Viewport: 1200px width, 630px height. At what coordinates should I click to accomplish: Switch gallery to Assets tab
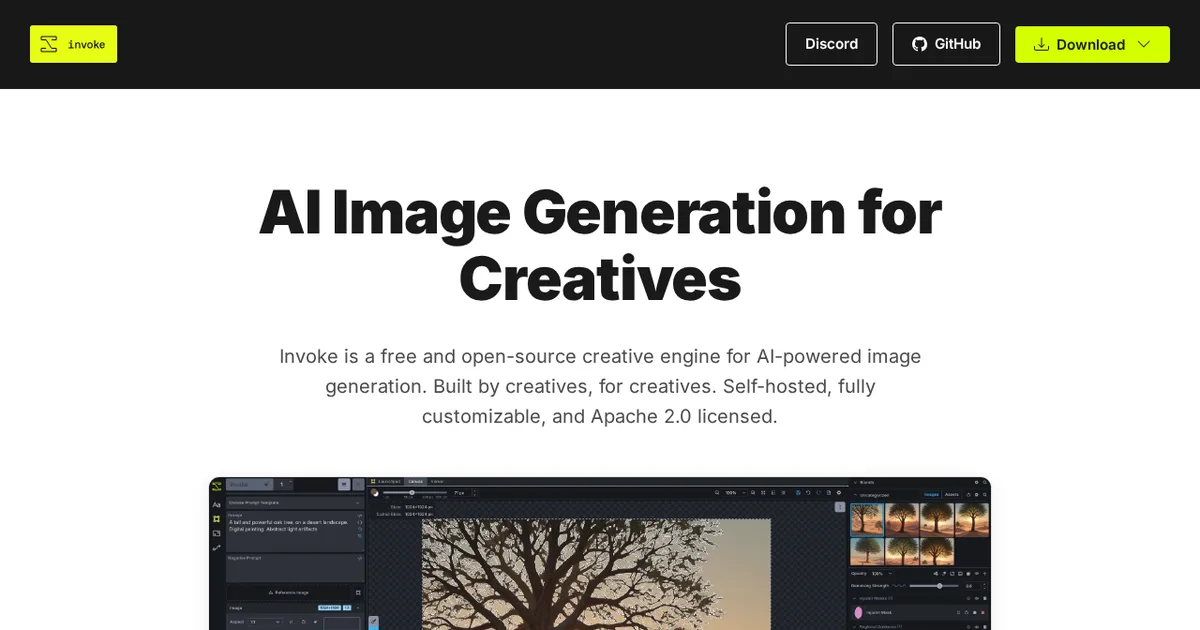pyautogui.click(x=952, y=495)
